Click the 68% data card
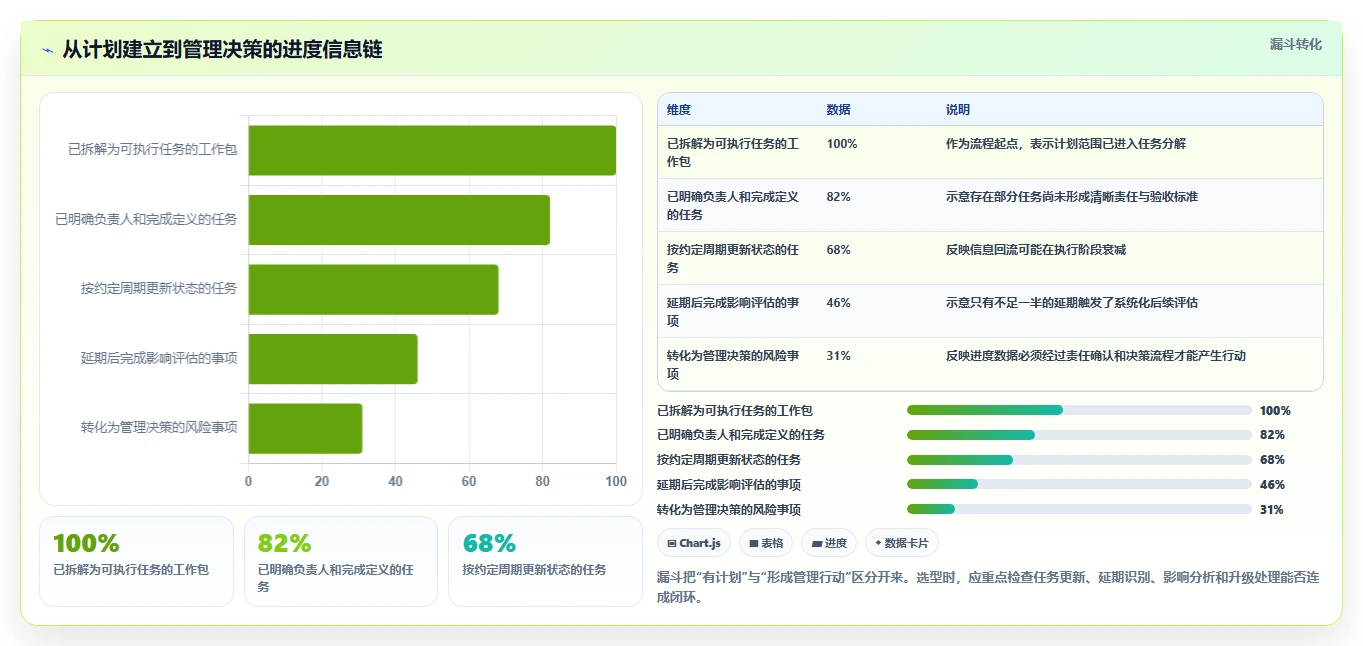 coord(545,561)
